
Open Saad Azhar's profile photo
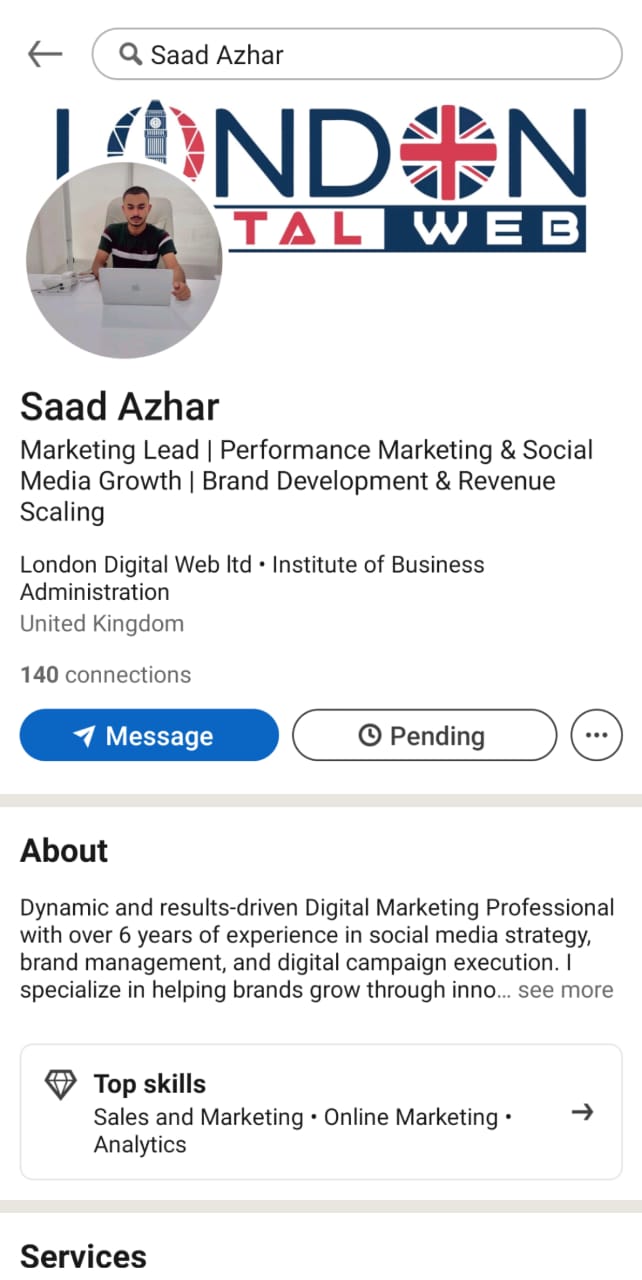pyautogui.click(x=124, y=260)
